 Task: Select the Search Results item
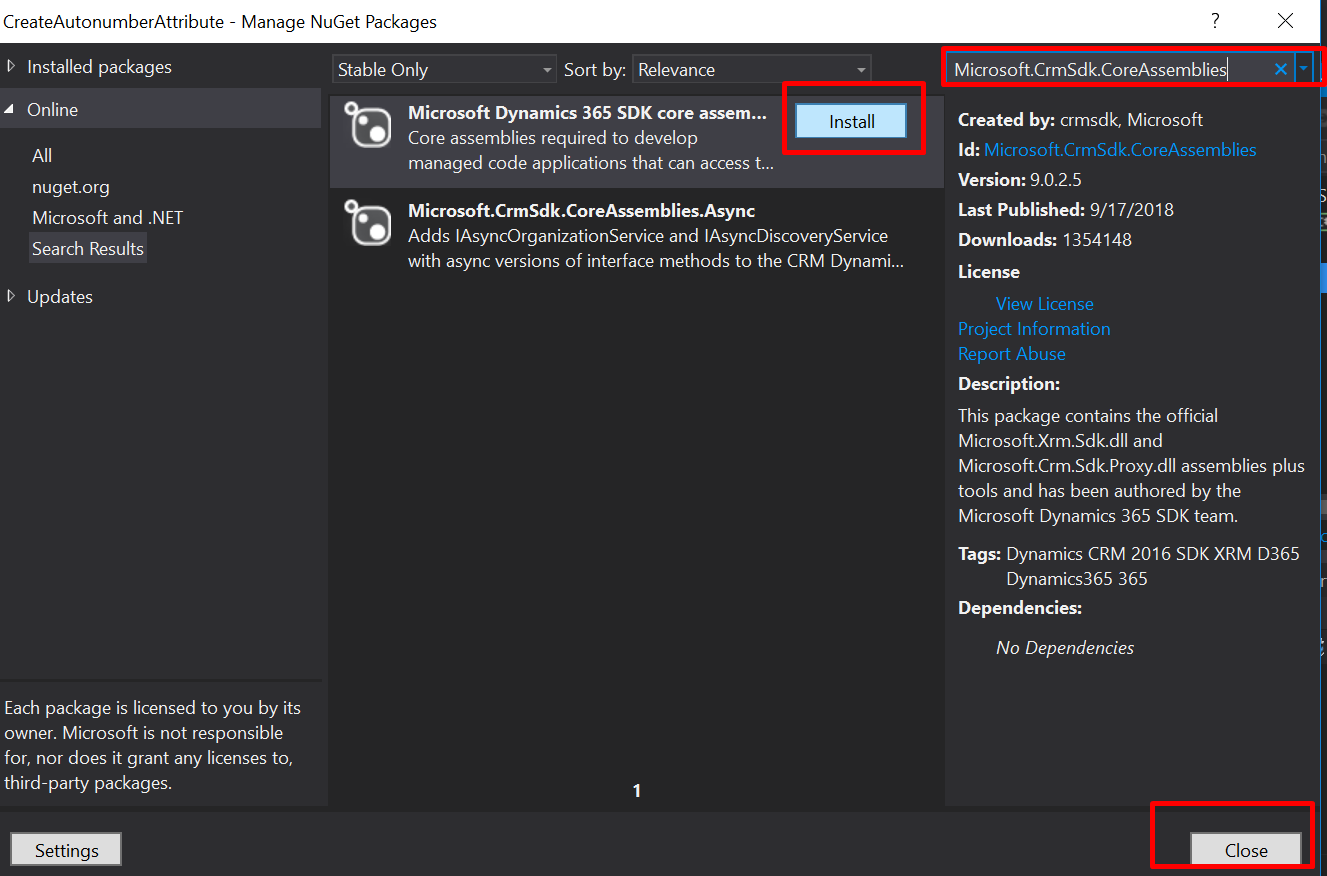(x=88, y=249)
